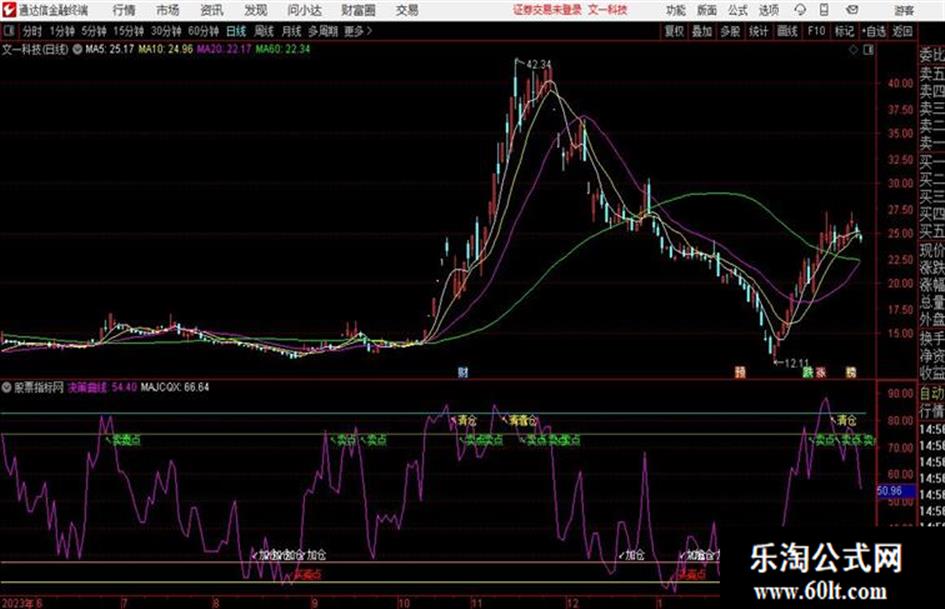Select the 月线 monthly period tab
The image size is (945, 609).
[292, 31]
